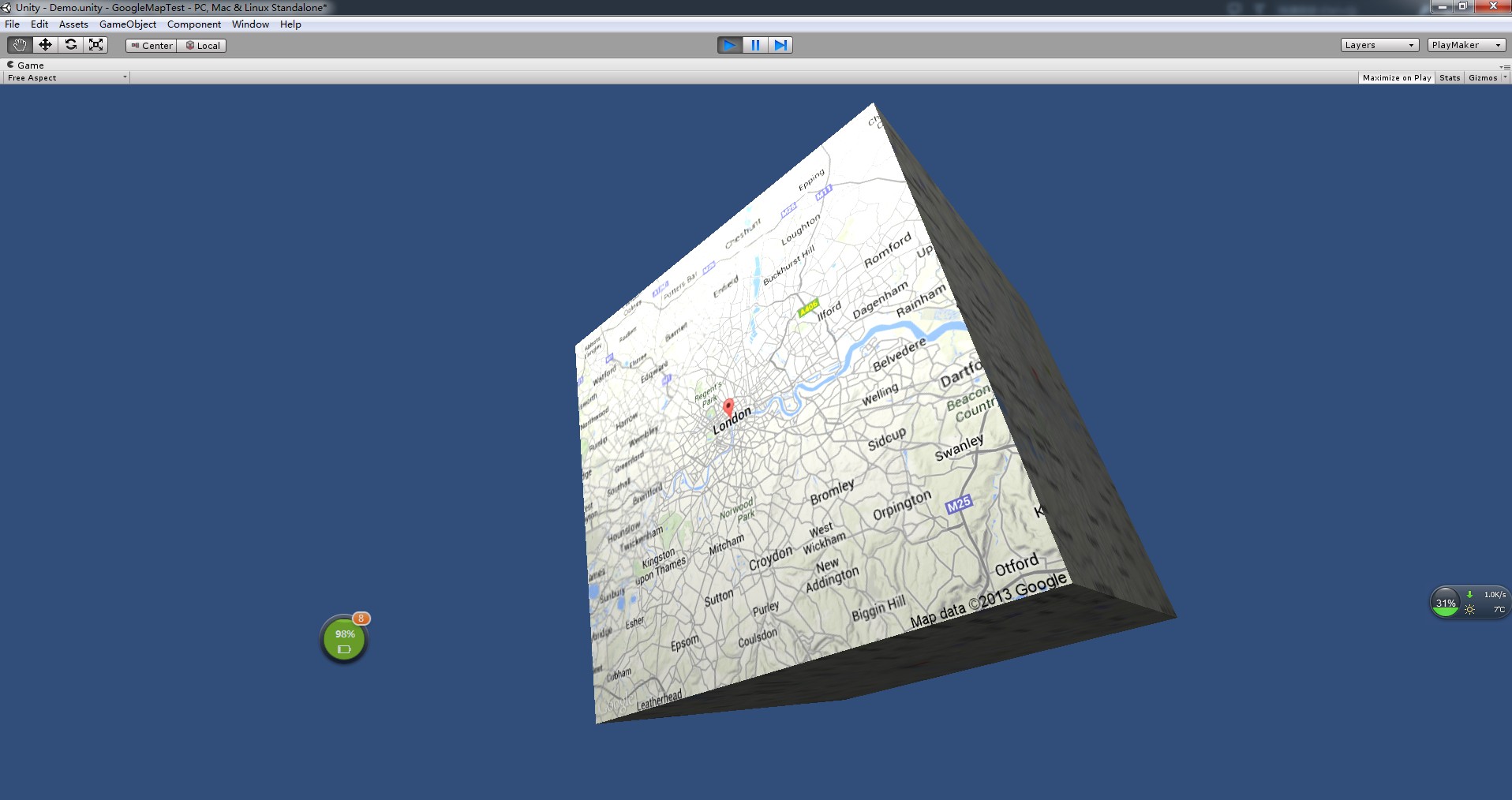The width and height of the screenshot is (1512, 800).
Task: Click the 'Swanley' label on the map
Action: click(960, 447)
